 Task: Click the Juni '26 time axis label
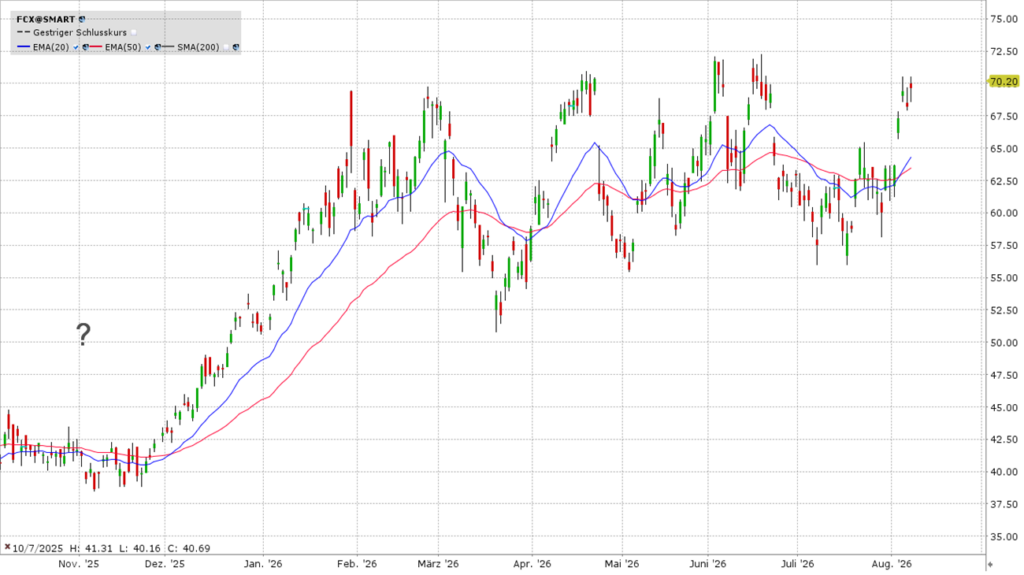[x=708, y=564]
